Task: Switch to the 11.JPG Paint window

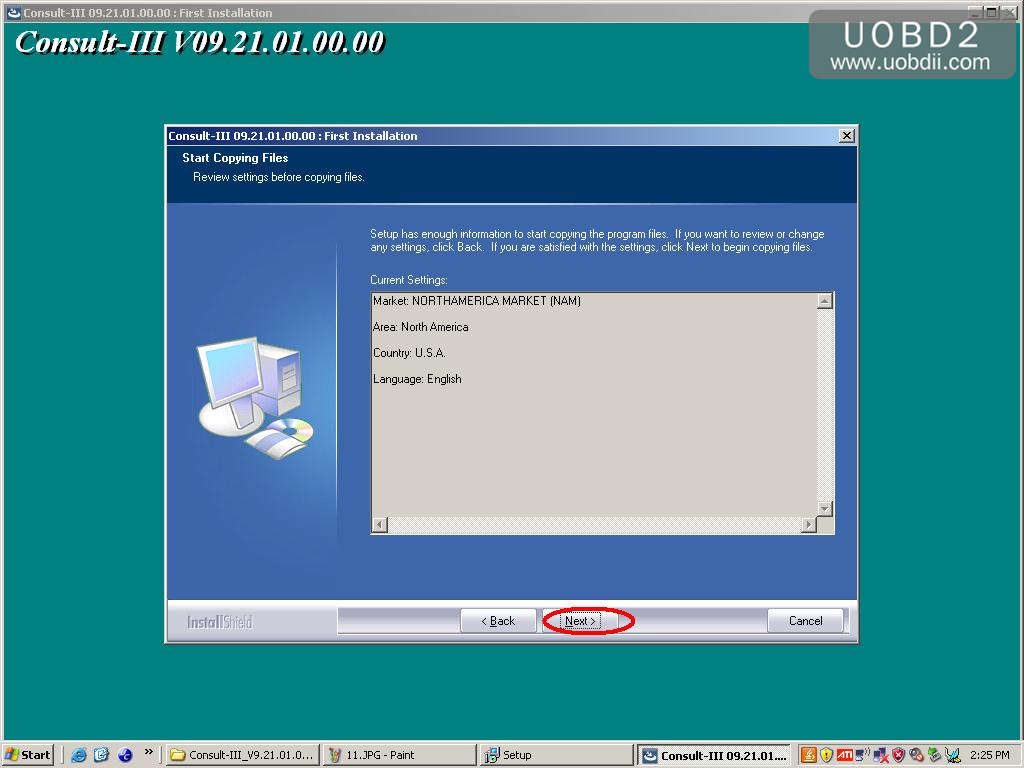Action: pos(400,754)
